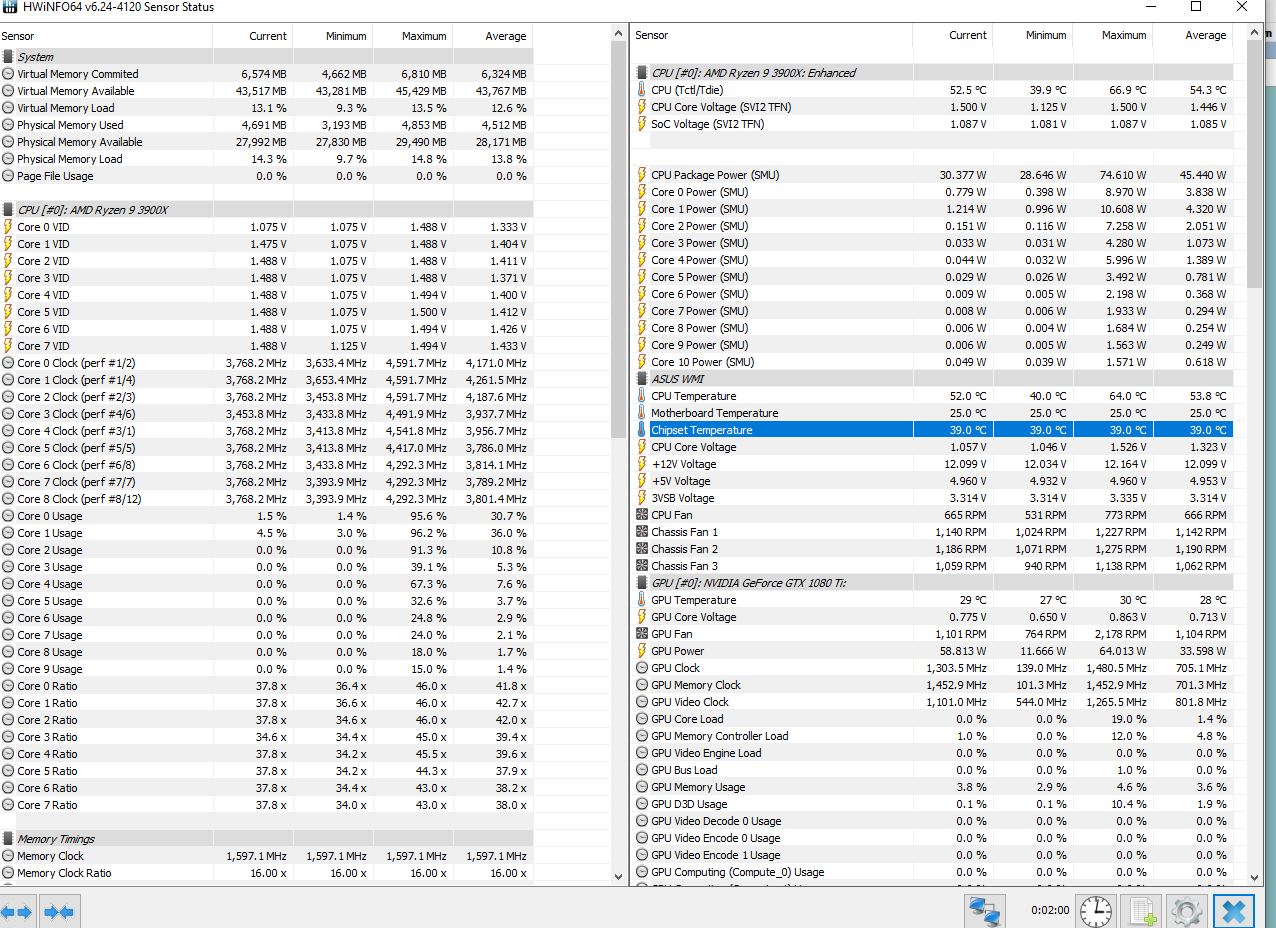Click the fan icon beside CPU Fan
The width and height of the screenshot is (1276, 928).
pyautogui.click(x=642, y=515)
